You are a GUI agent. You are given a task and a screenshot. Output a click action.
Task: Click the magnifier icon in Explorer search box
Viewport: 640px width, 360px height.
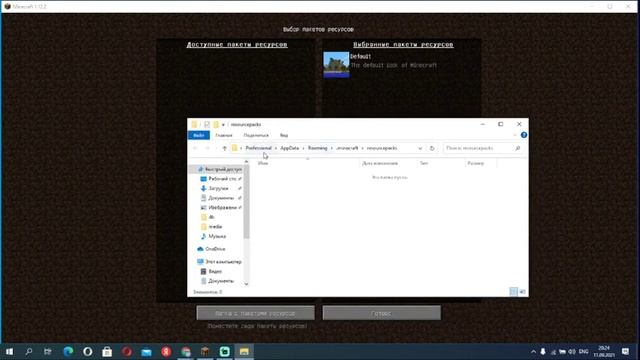pyautogui.click(x=518, y=148)
